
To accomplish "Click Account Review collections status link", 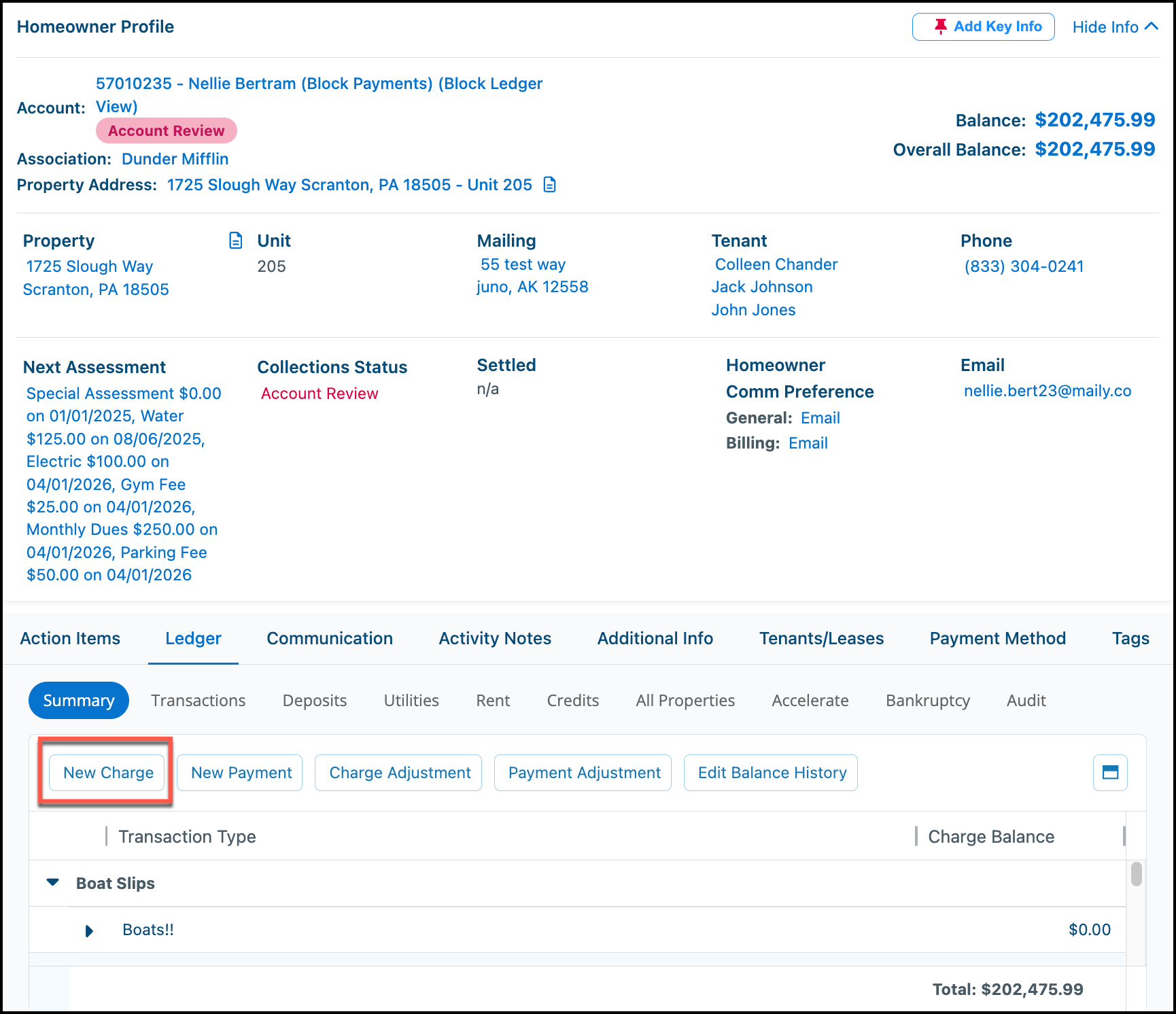I will coord(319,394).
